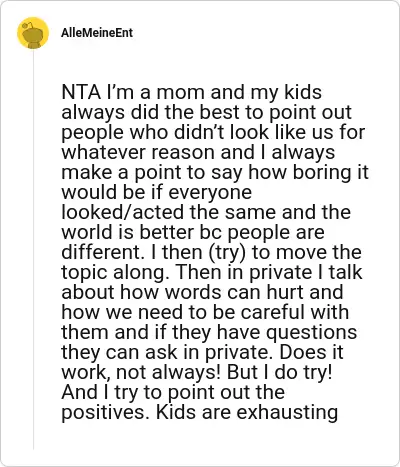
Task: Click the phrase "Kids are exhausting"
Action: (x=247, y=412)
